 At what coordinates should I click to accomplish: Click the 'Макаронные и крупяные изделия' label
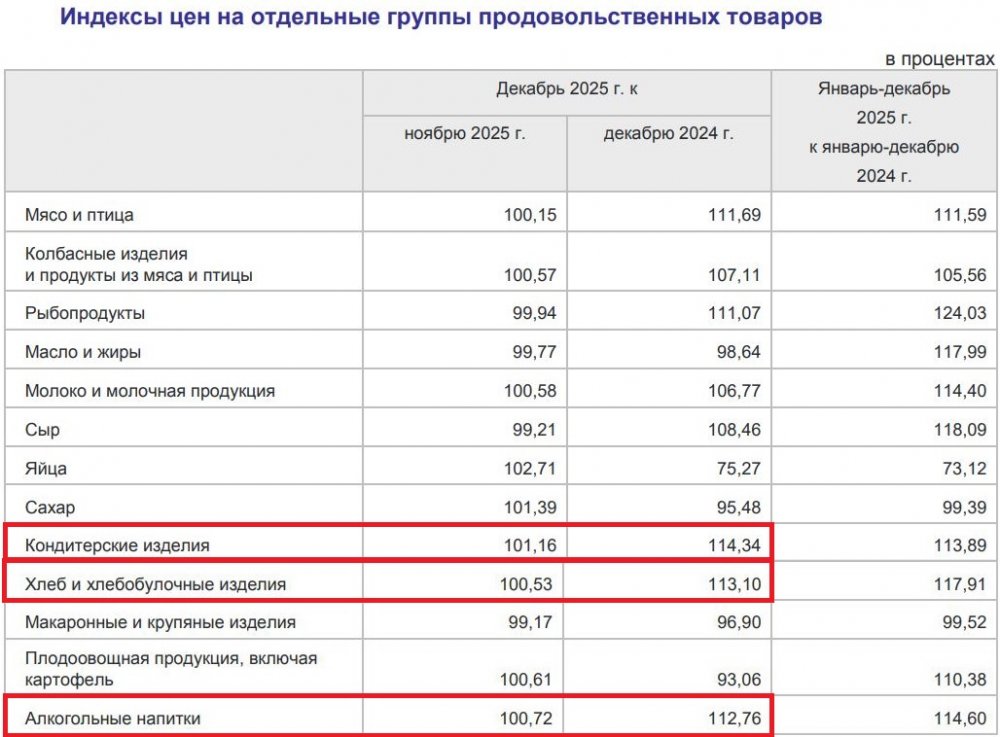point(160,622)
